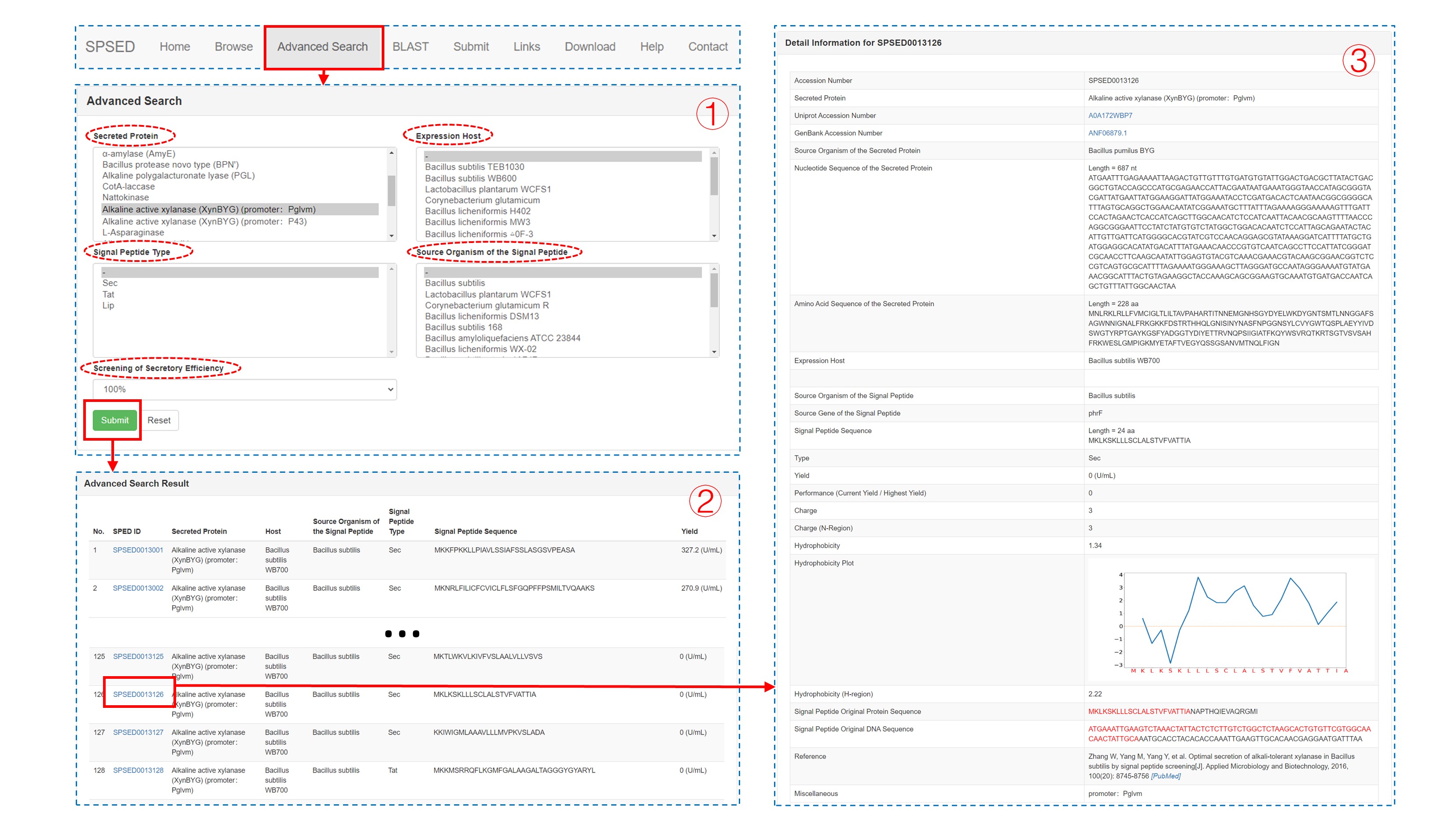Click Signal Peptide Type list scroll-down arrow

click(x=391, y=352)
